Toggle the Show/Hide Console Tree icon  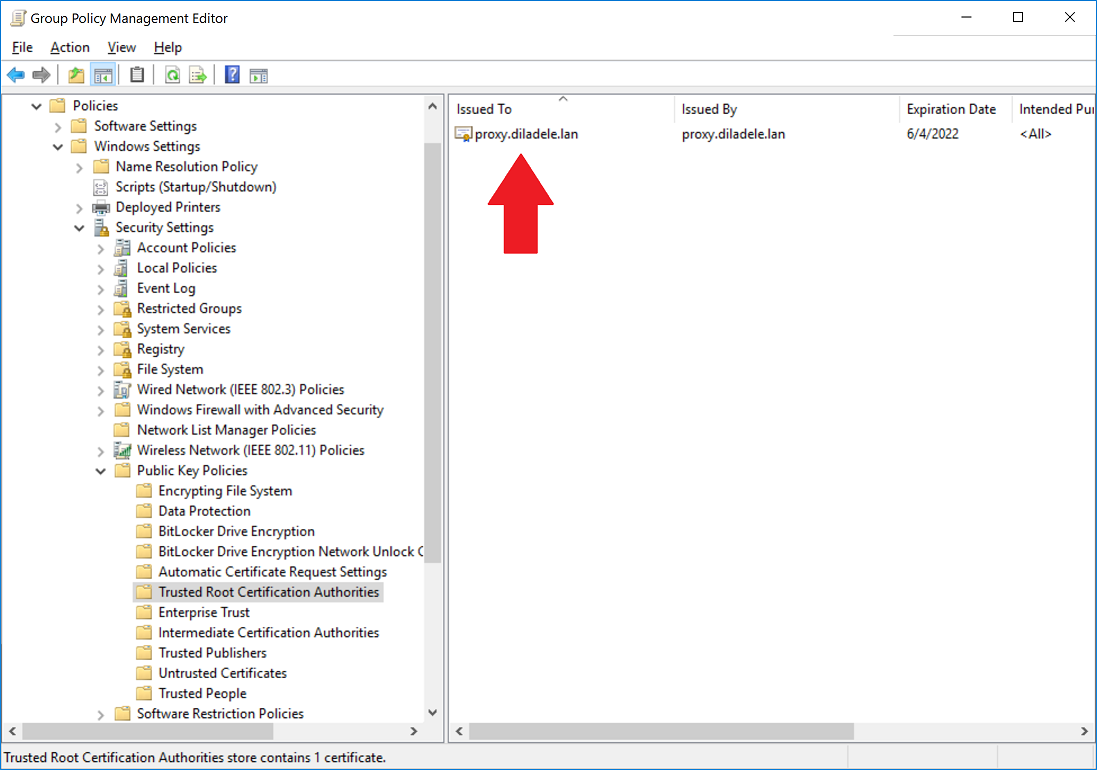pyautogui.click(x=103, y=75)
